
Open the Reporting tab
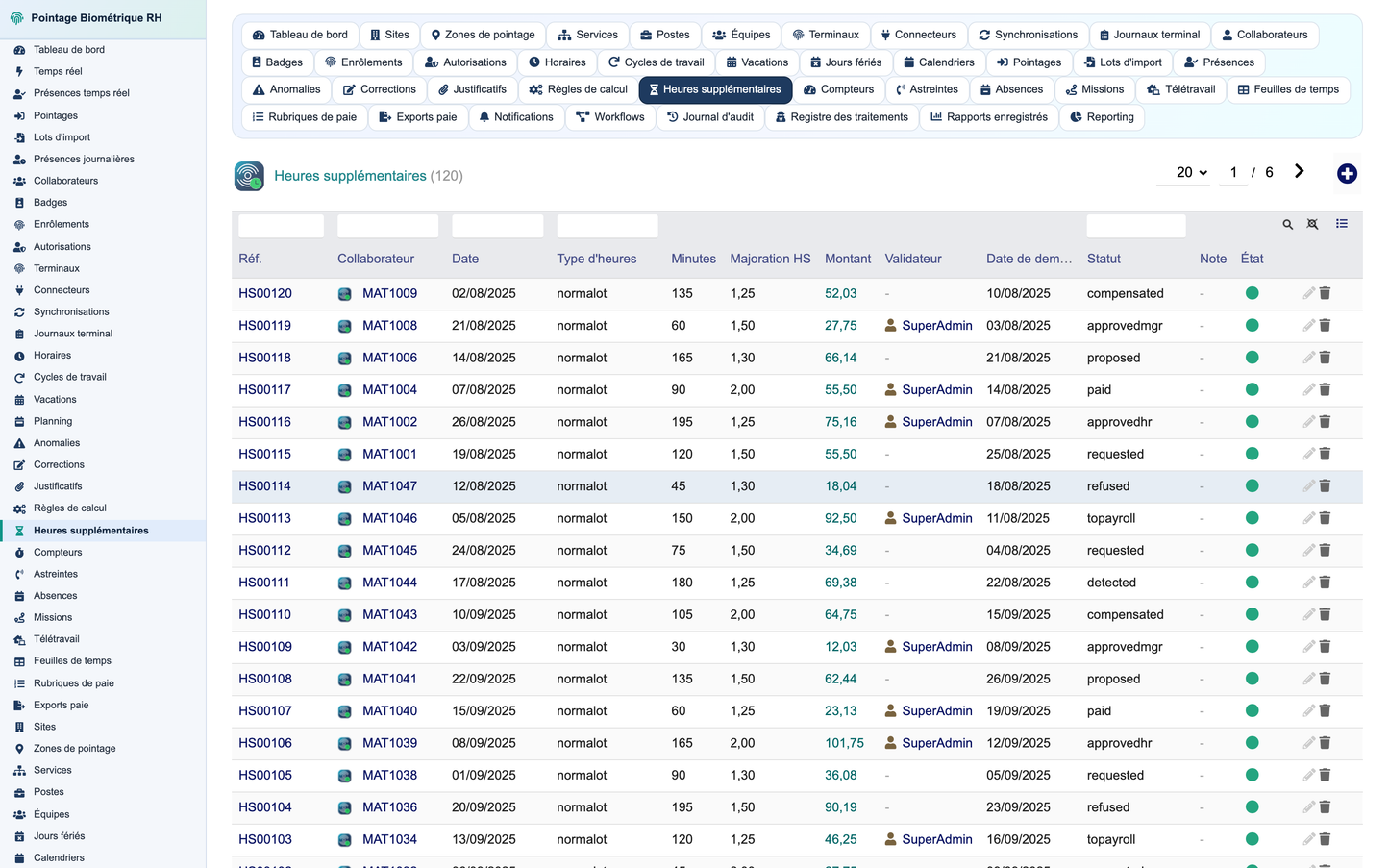click(x=1102, y=117)
